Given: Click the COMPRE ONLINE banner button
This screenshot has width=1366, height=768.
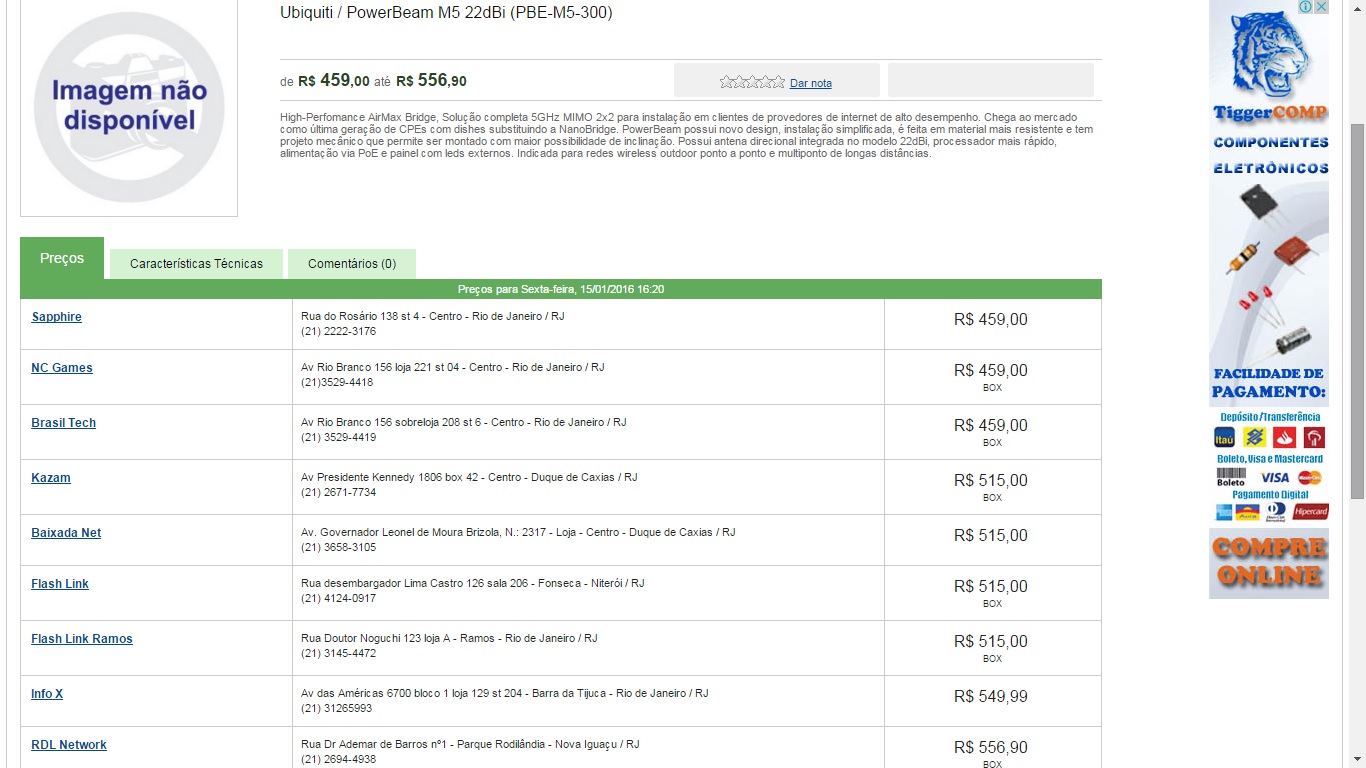Looking at the screenshot, I should [x=1269, y=562].
